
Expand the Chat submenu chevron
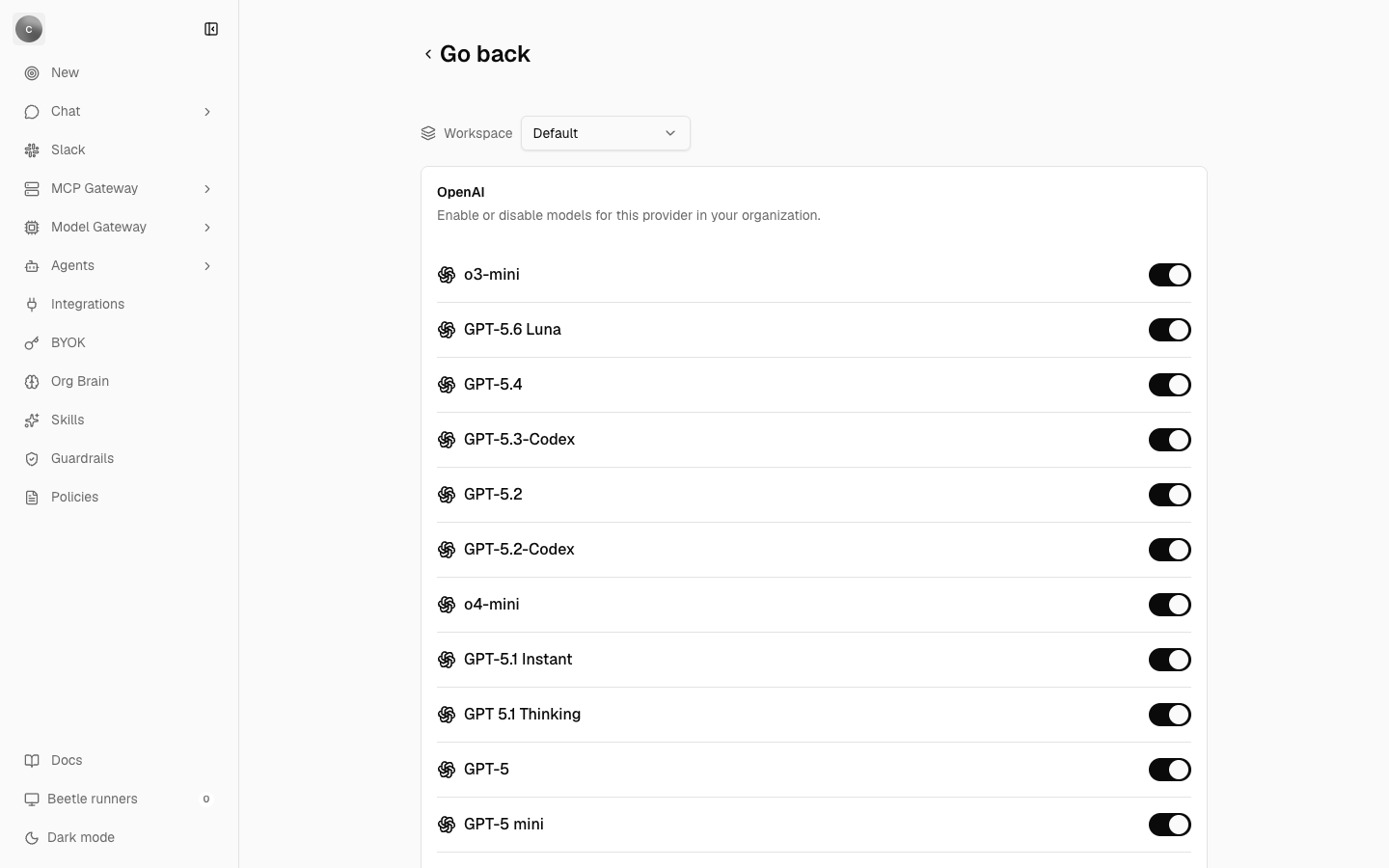(207, 112)
